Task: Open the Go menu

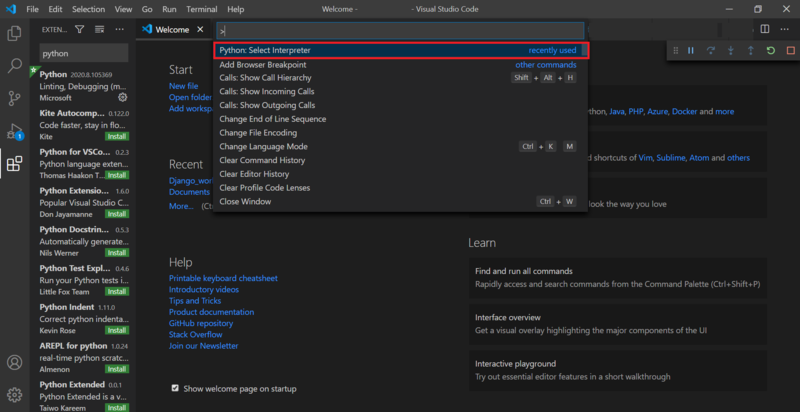Action: (147, 9)
